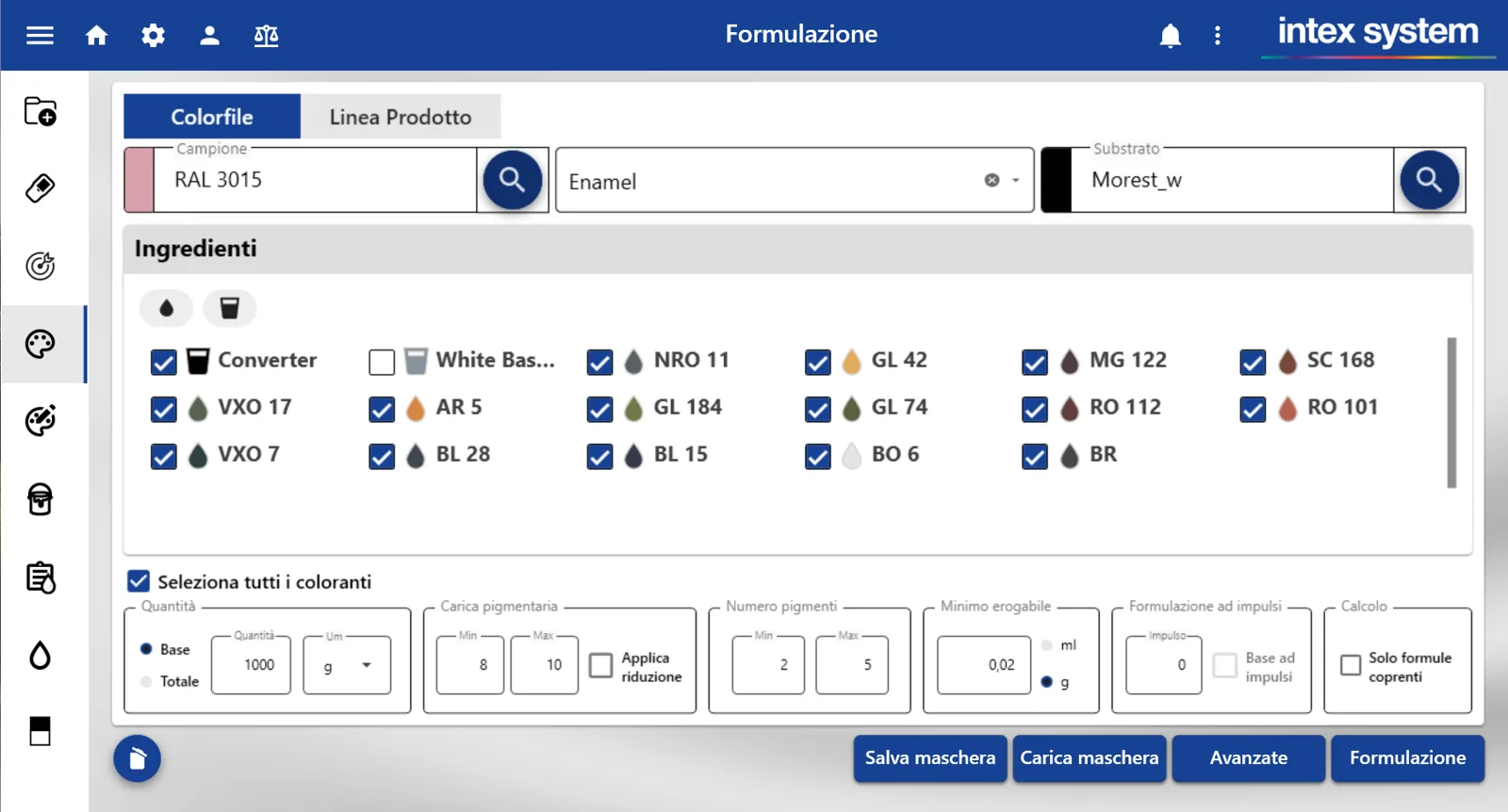Filter ingredients by base bucket
Viewport: 1508px width, 812px height.
pos(230,308)
